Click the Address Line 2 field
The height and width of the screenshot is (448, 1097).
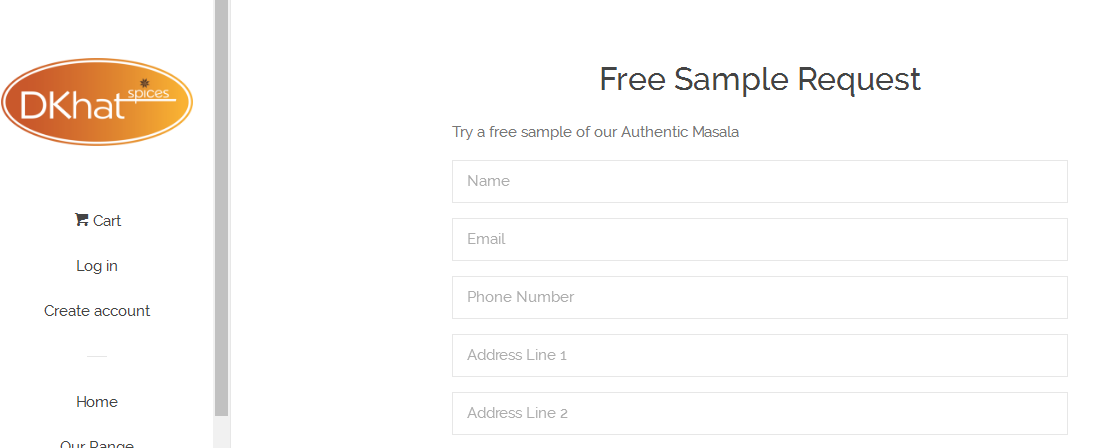(x=760, y=414)
